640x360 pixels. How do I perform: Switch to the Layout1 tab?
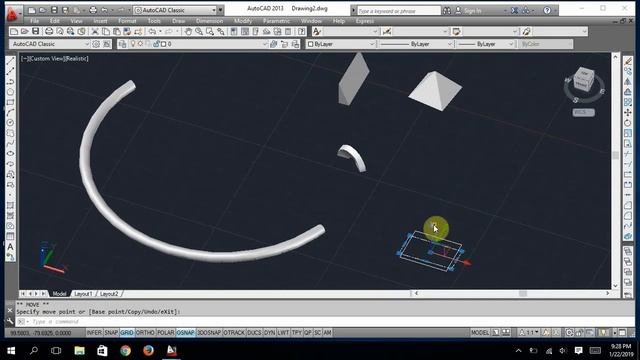pos(83,294)
